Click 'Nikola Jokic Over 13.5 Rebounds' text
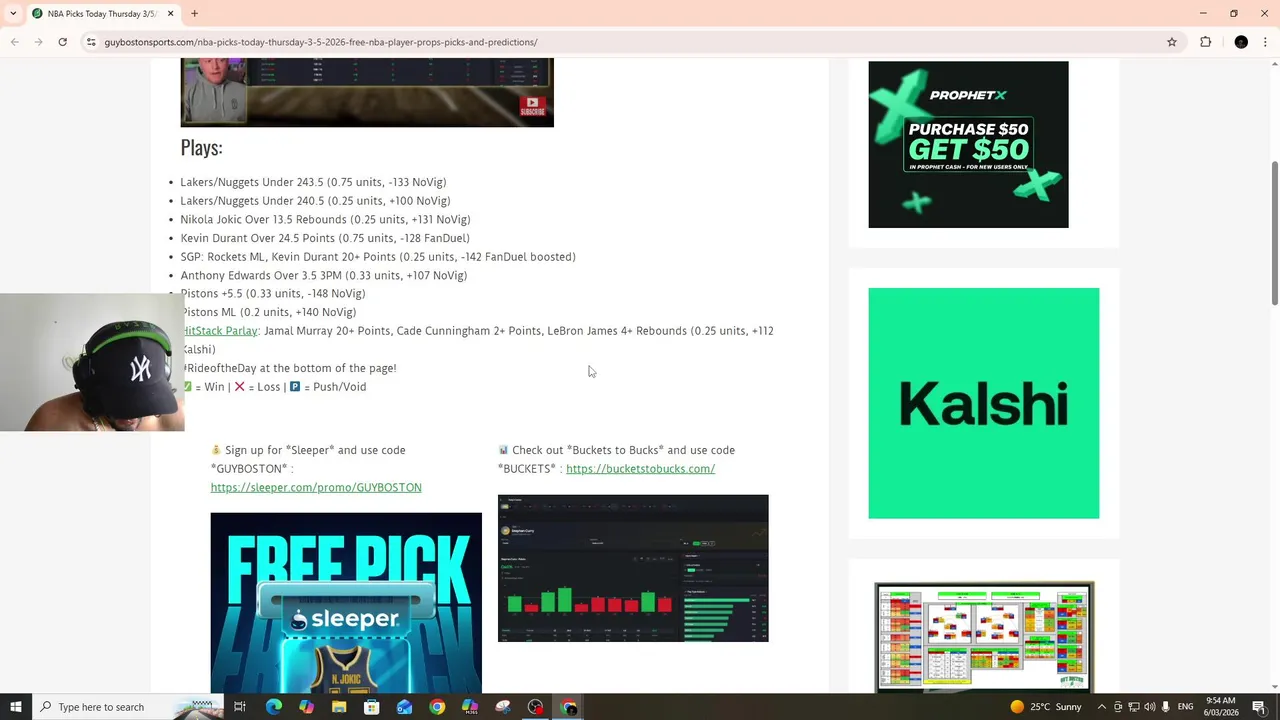This screenshot has height=720, width=1280. [325, 220]
